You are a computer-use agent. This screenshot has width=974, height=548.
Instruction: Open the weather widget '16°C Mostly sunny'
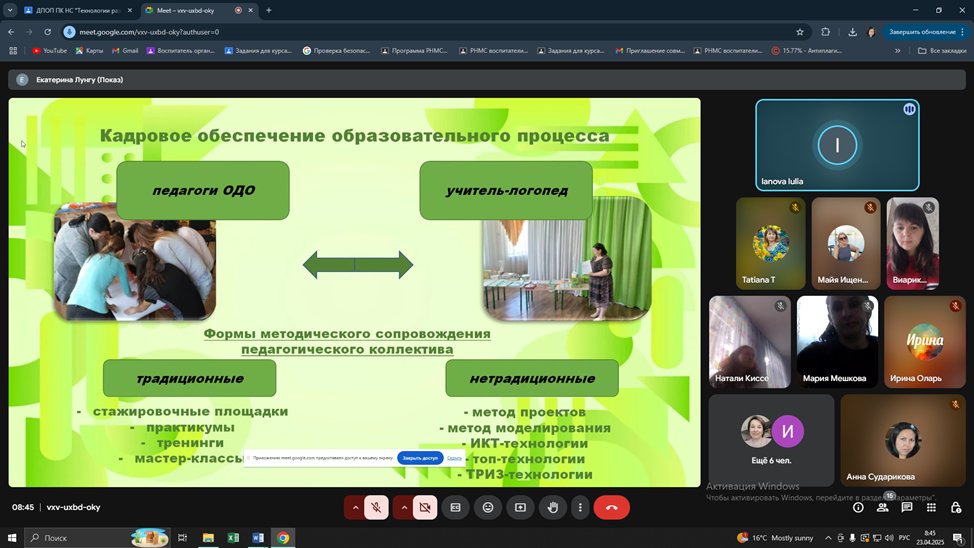pos(775,538)
